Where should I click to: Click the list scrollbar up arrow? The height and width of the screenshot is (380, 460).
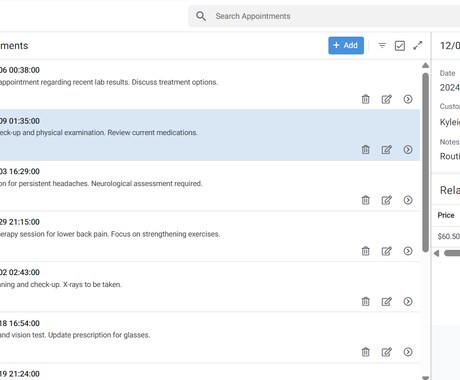pyautogui.click(x=425, y=65)
